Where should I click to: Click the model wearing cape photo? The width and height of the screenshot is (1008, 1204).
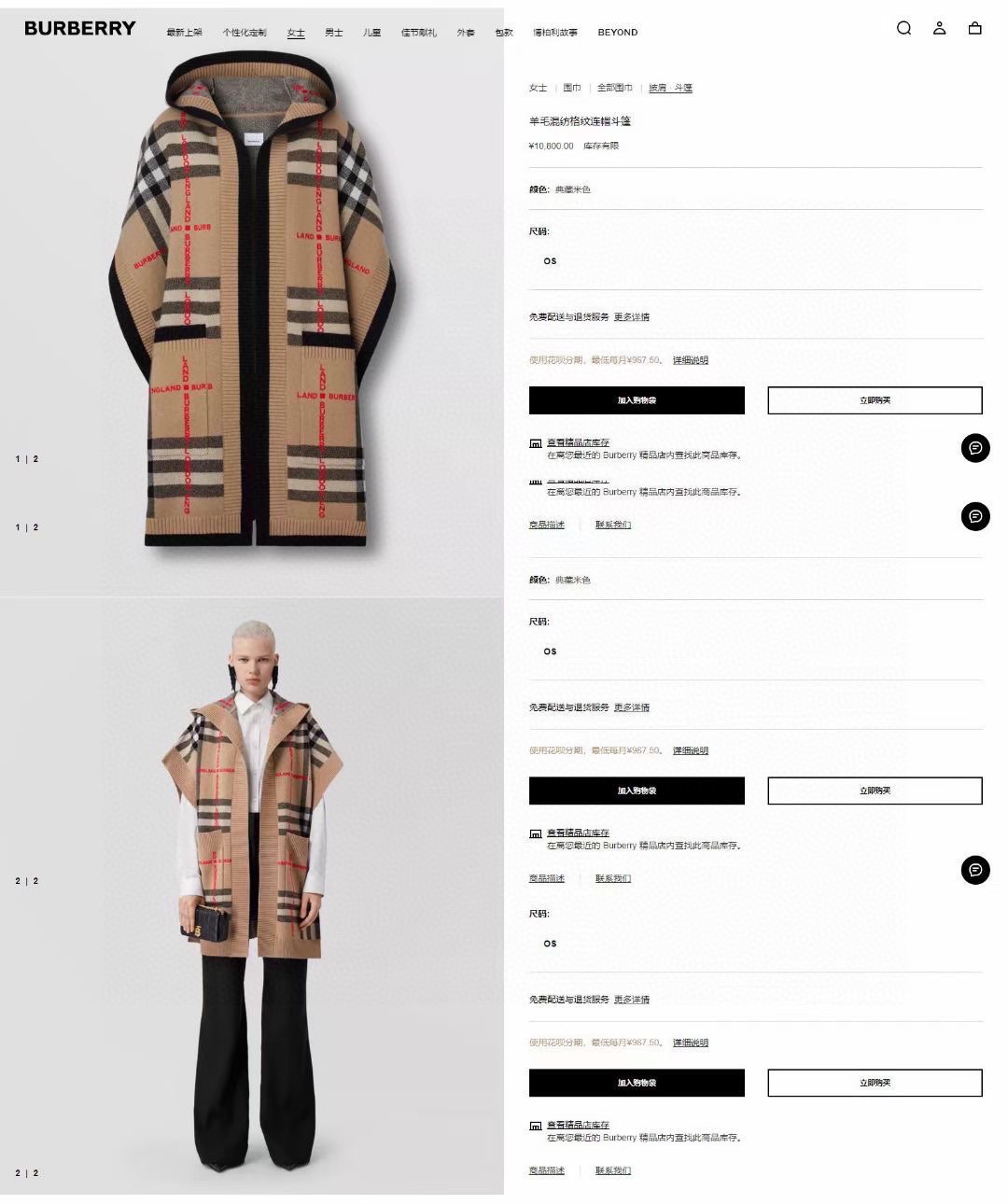pyautogui.click(x=252, y=896)
